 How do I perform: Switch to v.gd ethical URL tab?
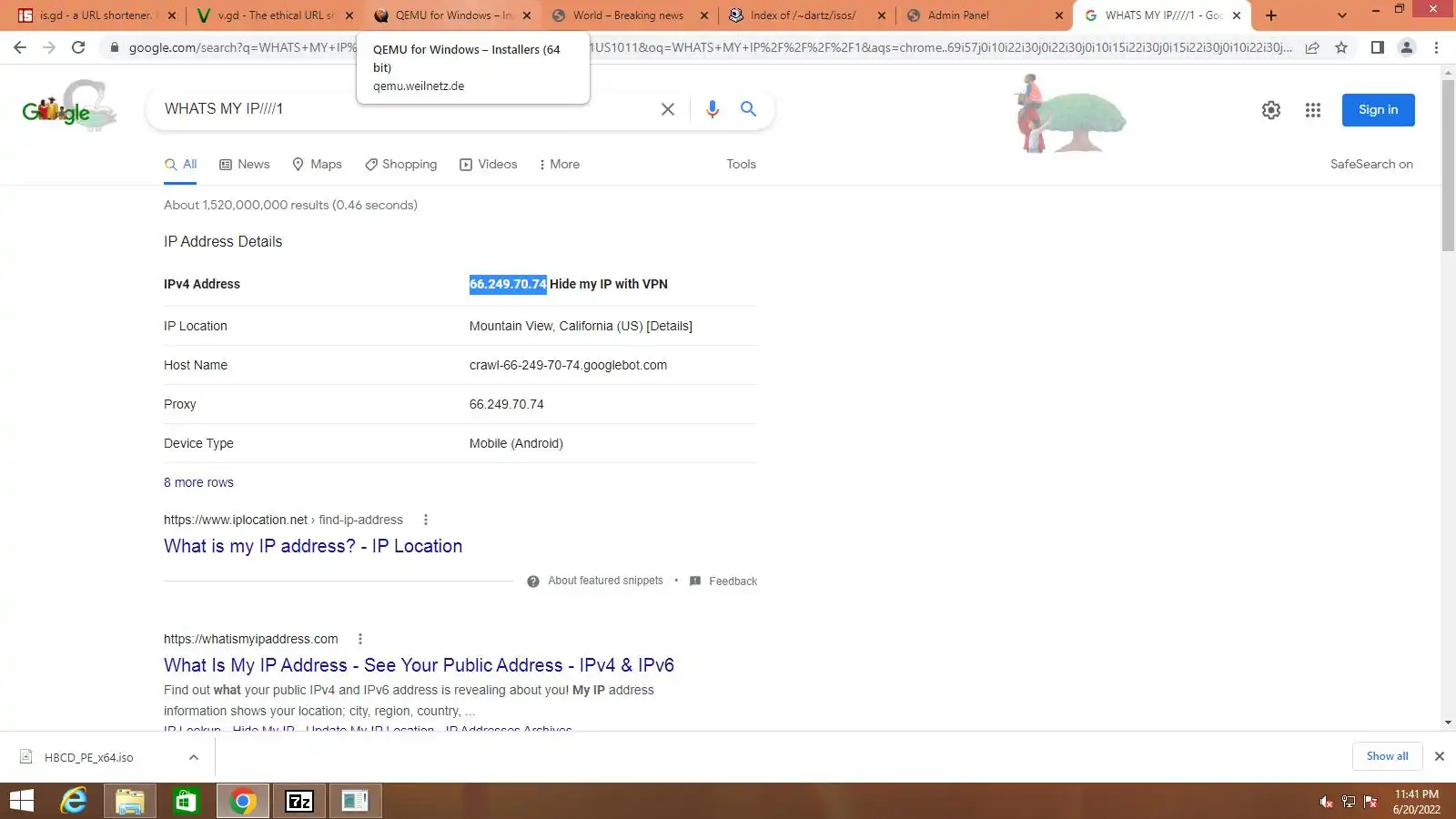[x=274, y=15]
